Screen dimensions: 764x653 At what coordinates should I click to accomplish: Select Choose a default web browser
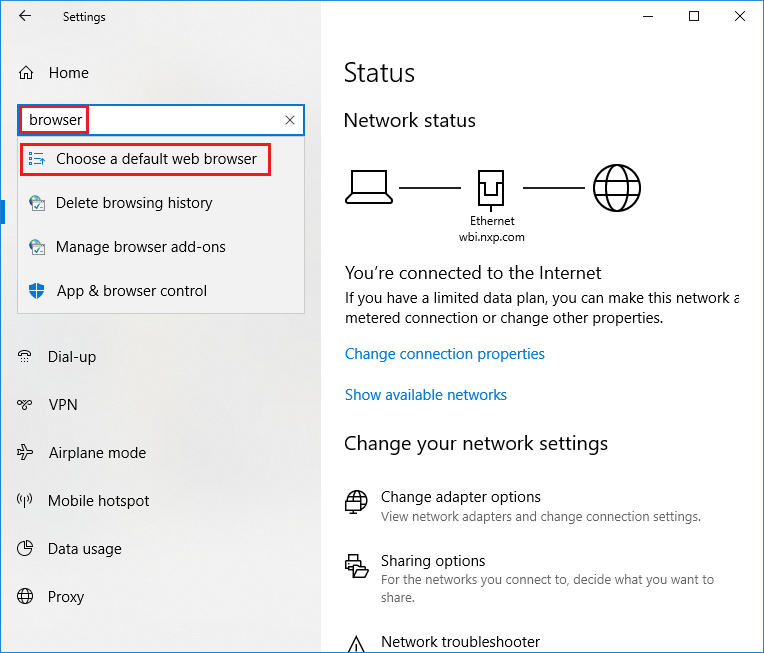click(156, 159)
